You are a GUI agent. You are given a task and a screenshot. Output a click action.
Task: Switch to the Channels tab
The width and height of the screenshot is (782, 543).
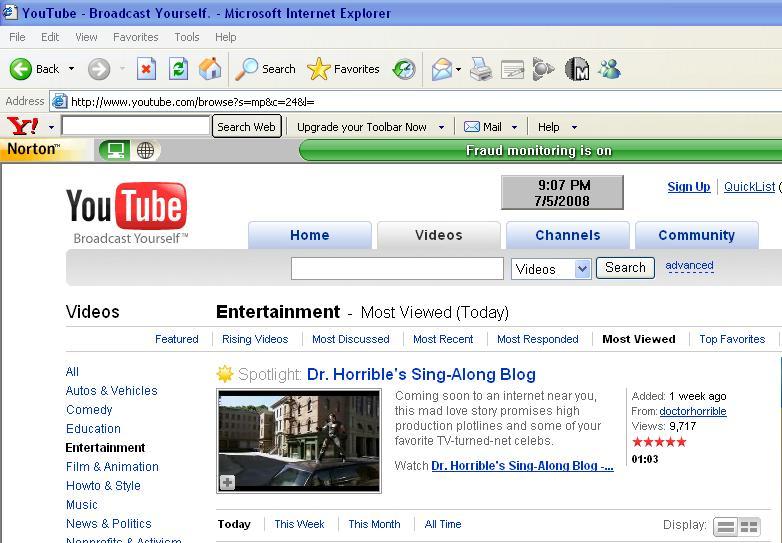click(x=567, y=235)
